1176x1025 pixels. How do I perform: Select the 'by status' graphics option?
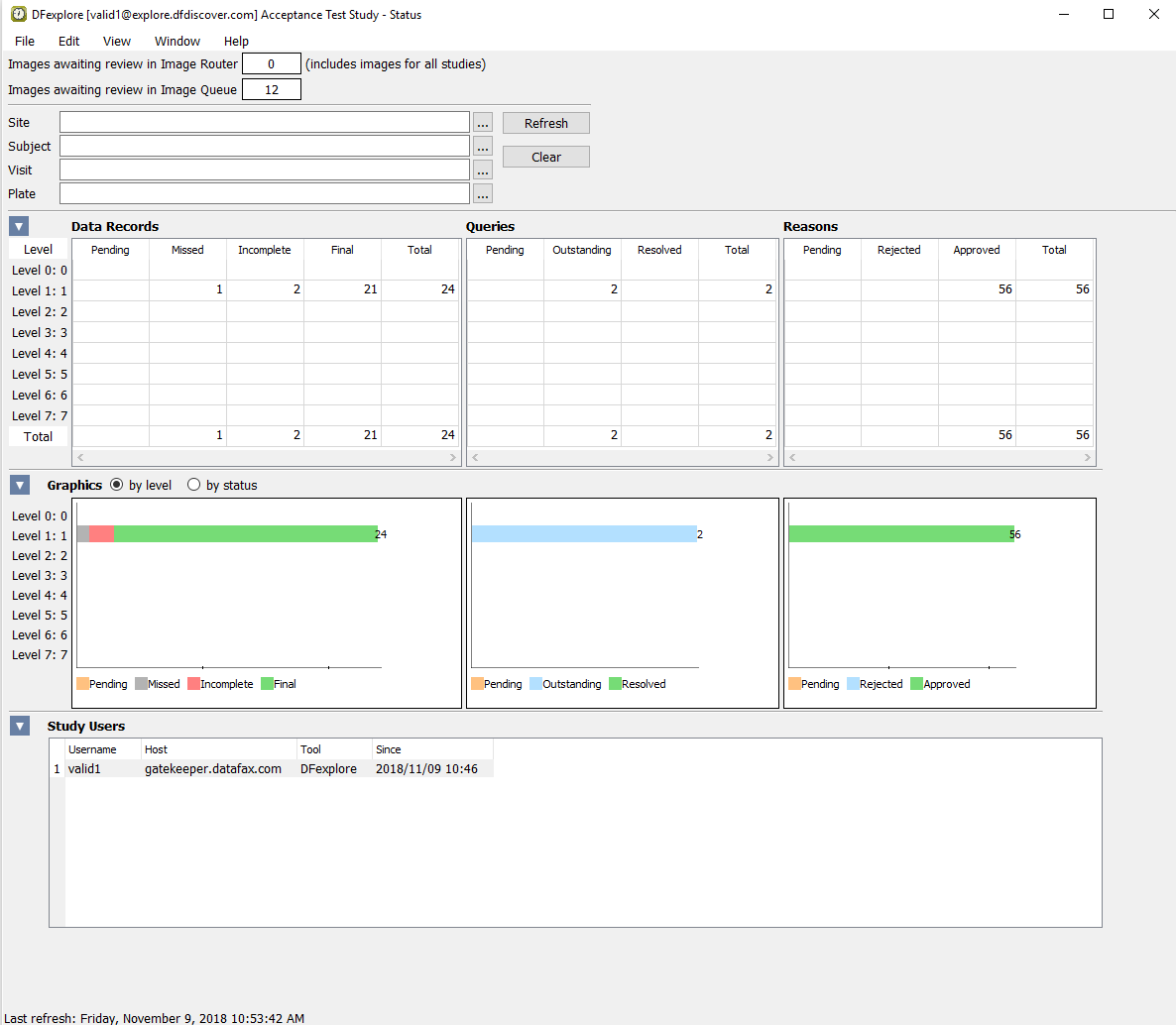coord(194,485)
